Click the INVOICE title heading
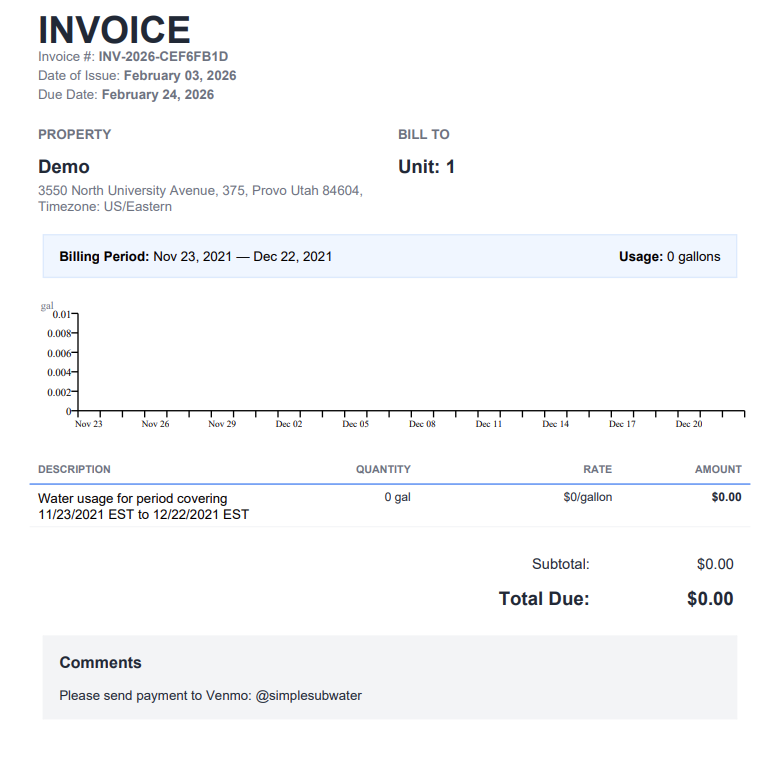The height and width of the screenshot is (770, 781). 114,30
